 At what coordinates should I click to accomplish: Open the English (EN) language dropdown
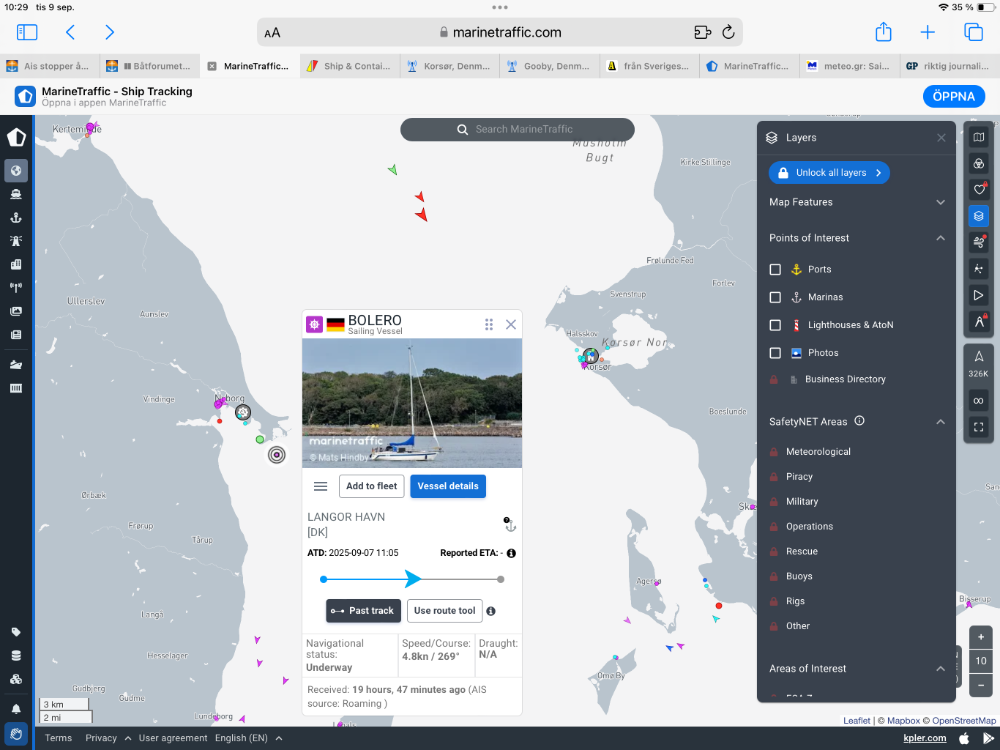[x=249, y=738]
